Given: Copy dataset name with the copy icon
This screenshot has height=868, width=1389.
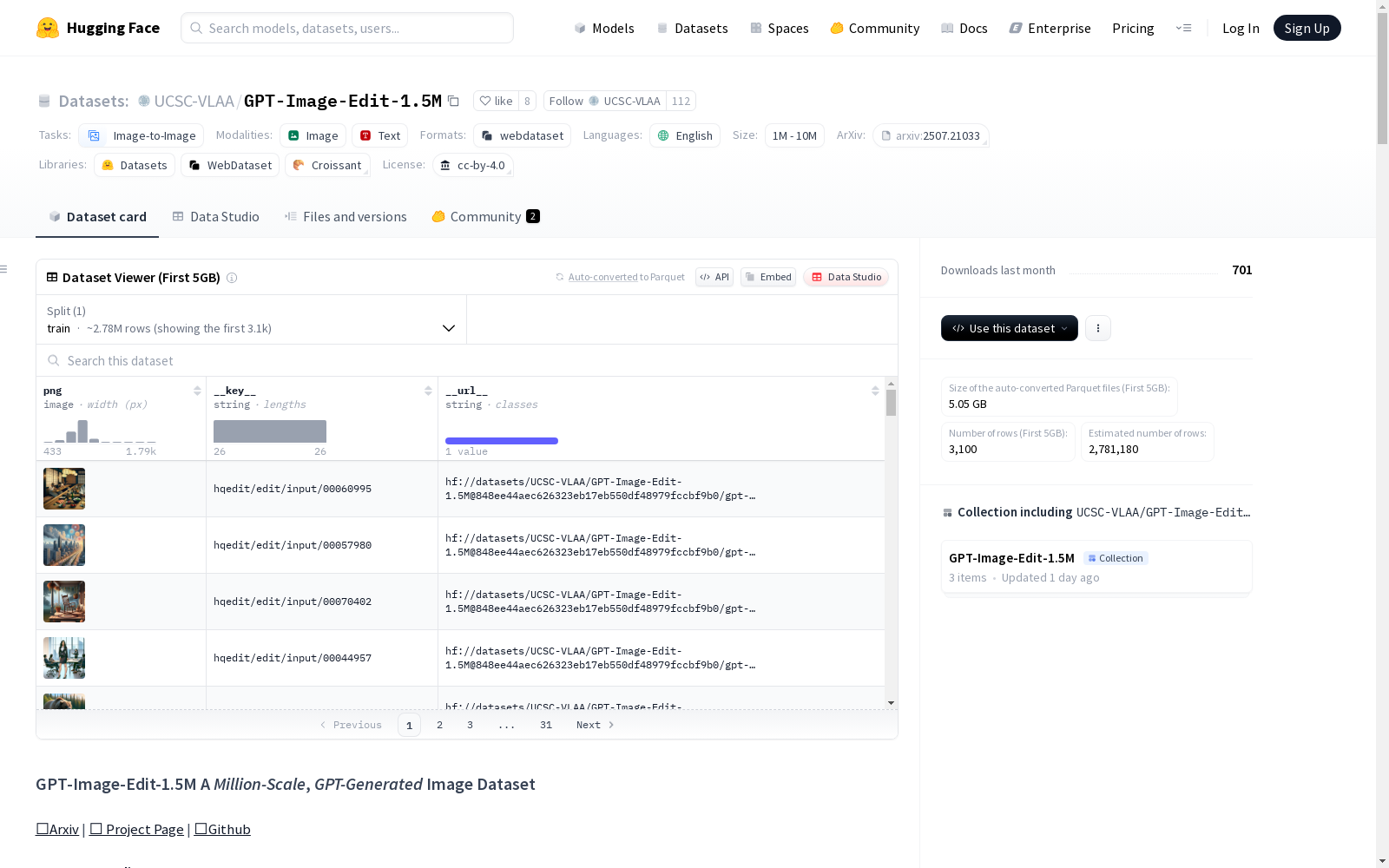Looking at the screenshot, I should pos(453,101).
